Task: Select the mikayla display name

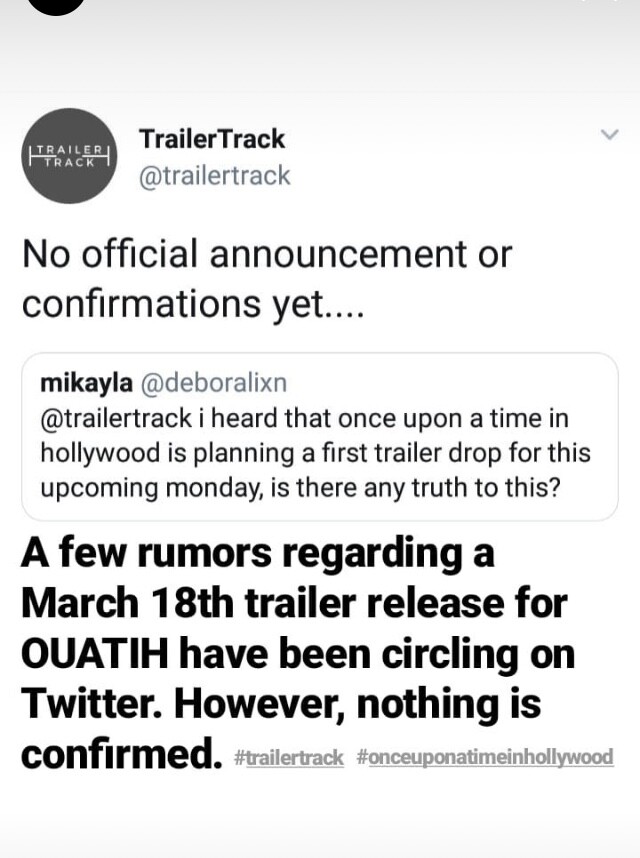Action: (86, 383)
